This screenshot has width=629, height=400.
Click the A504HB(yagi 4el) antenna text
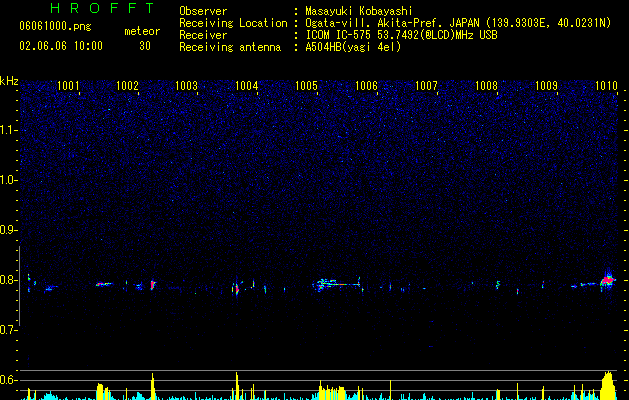coord(353,47)
